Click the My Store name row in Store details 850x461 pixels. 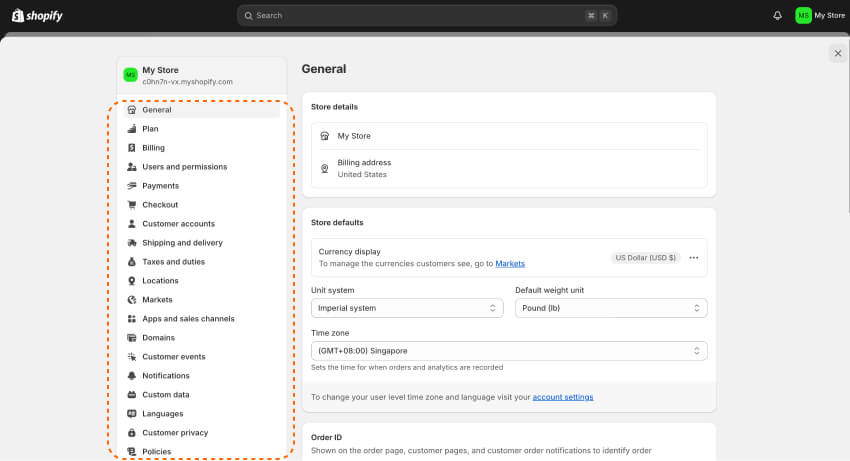509,136
